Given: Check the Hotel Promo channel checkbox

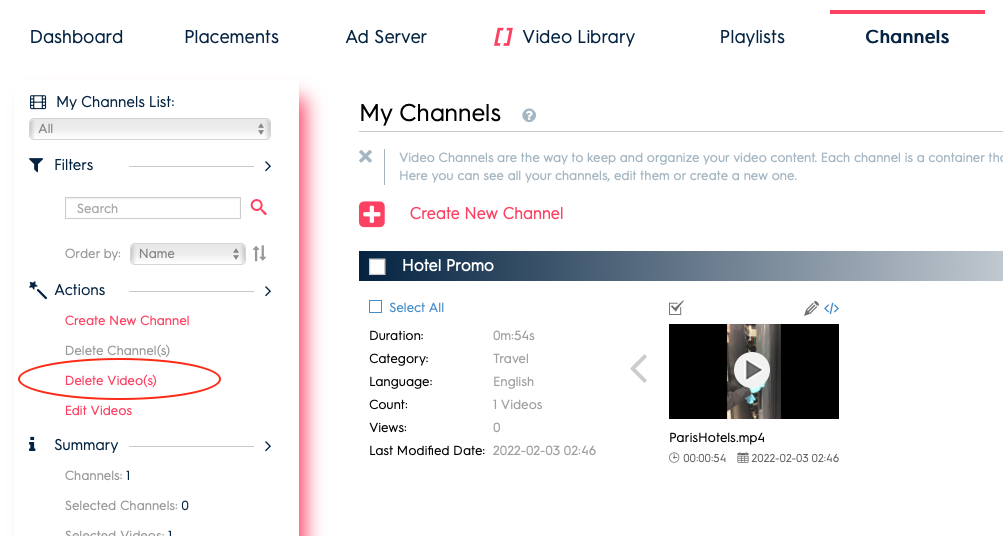Looking at the screenshot, I should [377, 266].
